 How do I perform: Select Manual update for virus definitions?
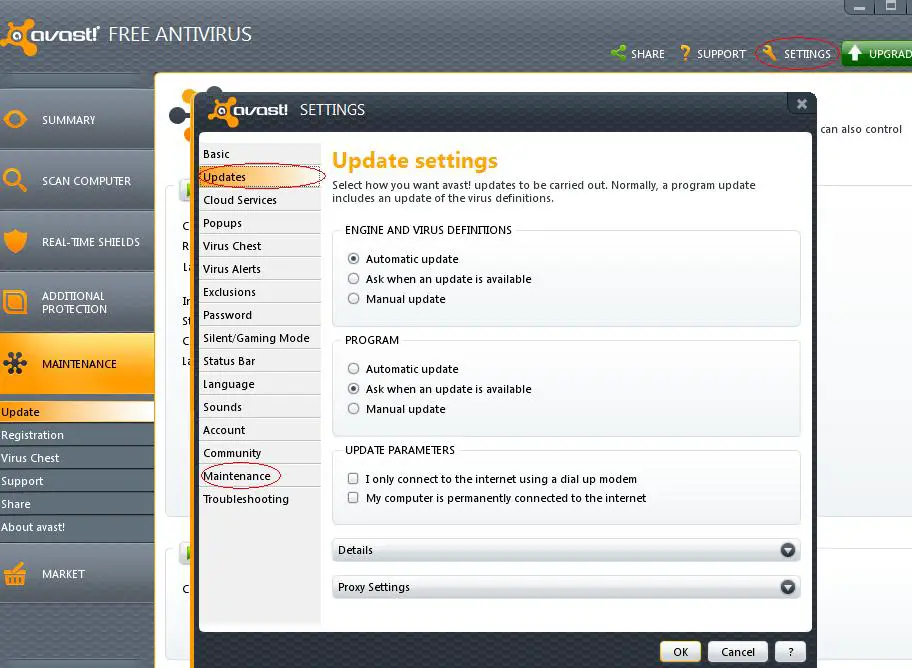(353, 299)
